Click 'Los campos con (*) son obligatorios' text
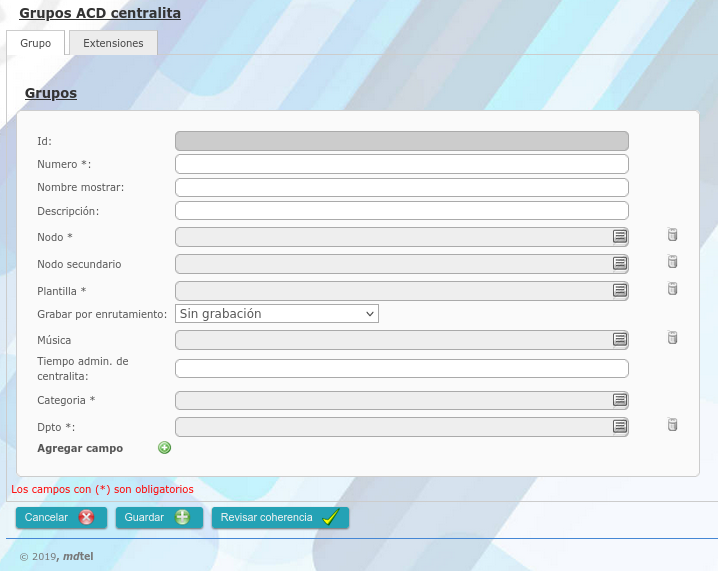Viewport: 718px width, 571px height. coord(102,489)
